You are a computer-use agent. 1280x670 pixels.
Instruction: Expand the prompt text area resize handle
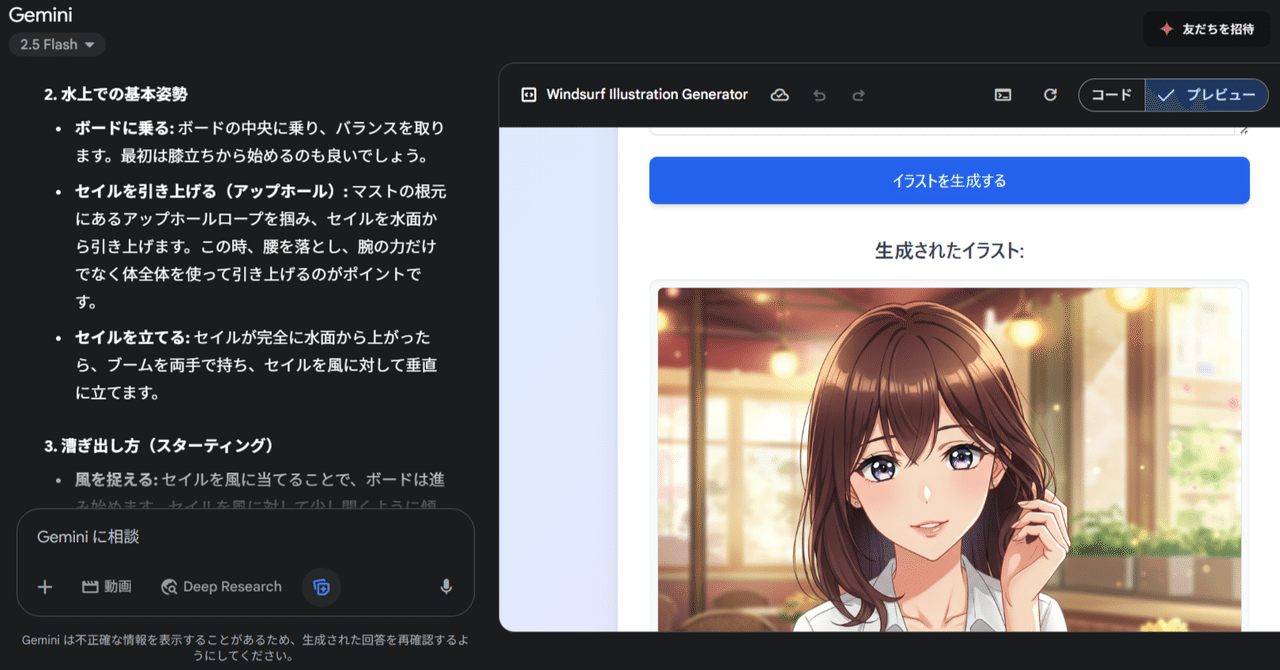click(x=1243, y=128)
